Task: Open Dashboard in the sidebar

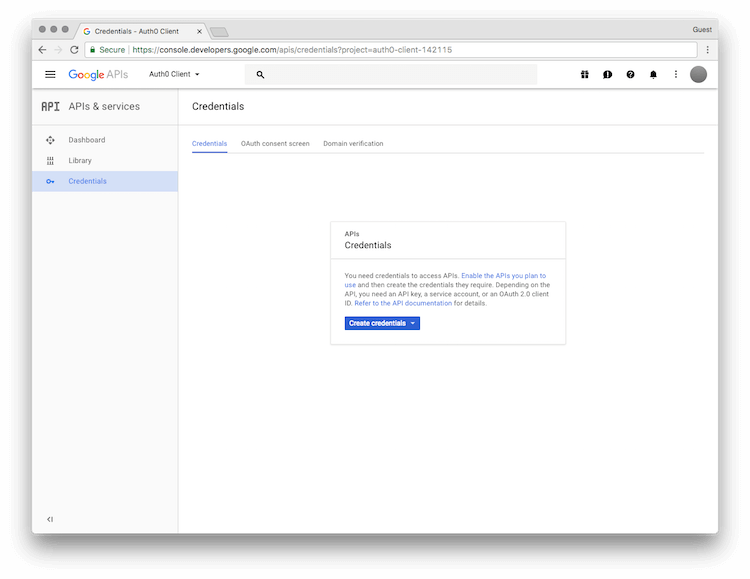Action: [x=105, y=140]
